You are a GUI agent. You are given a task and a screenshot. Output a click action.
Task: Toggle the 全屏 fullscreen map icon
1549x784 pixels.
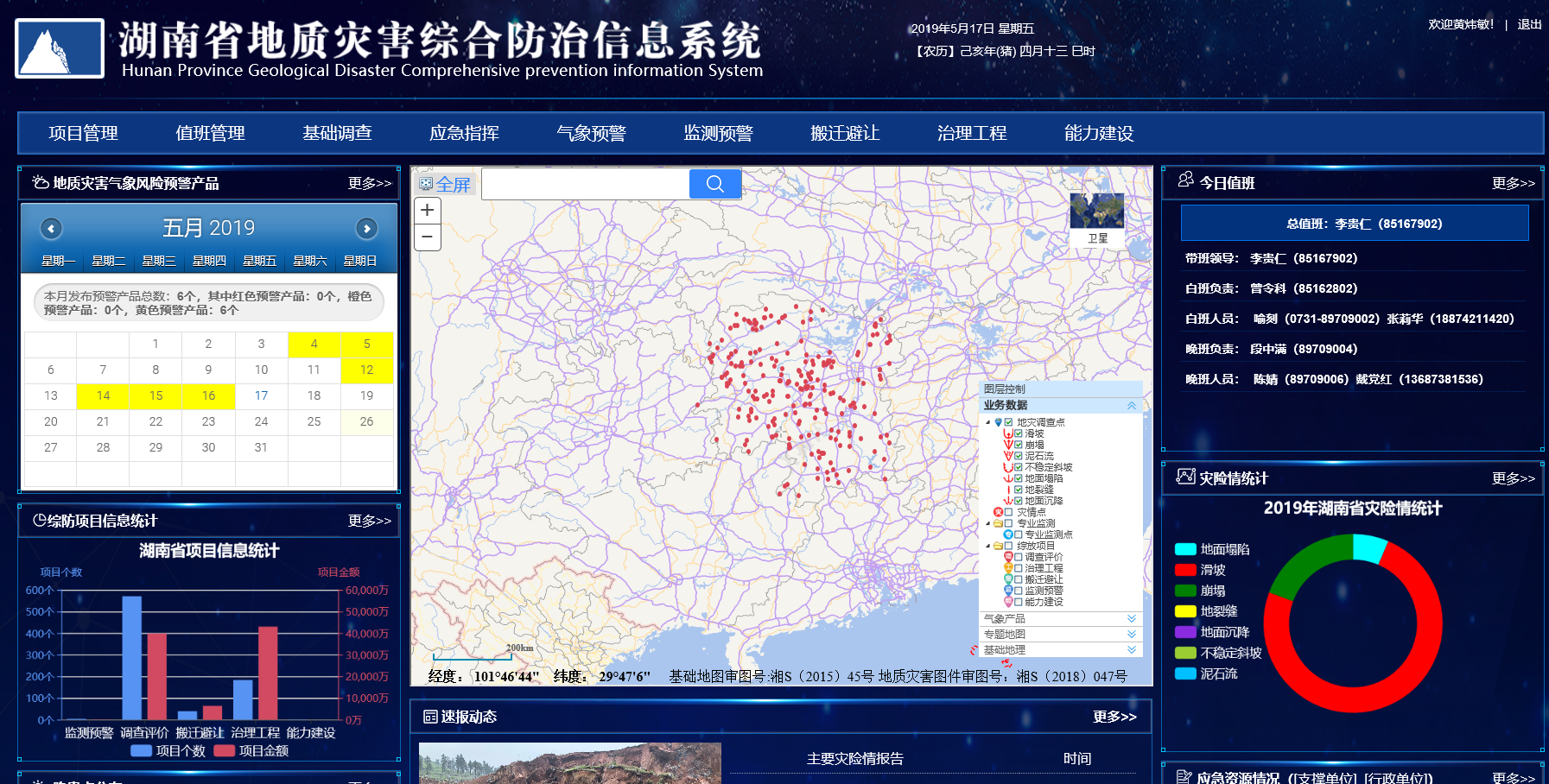tap(427, 183)
